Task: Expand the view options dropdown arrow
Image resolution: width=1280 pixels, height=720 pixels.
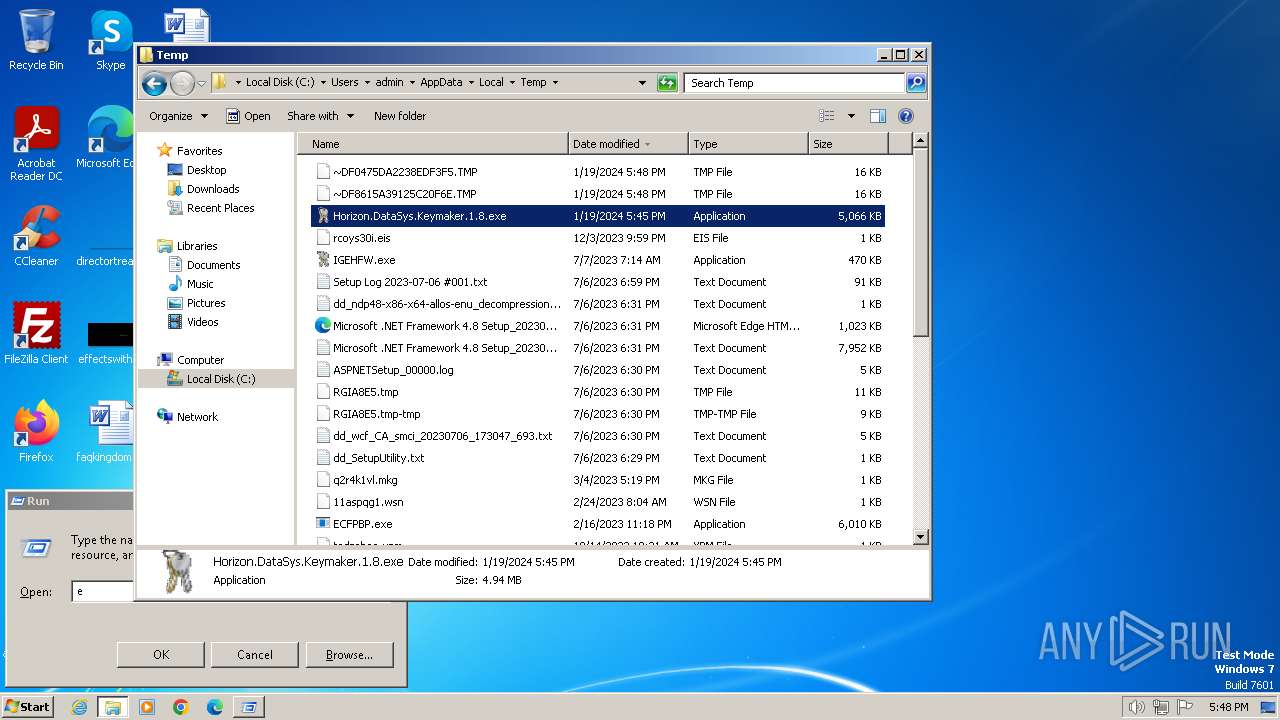Action: 851,116
